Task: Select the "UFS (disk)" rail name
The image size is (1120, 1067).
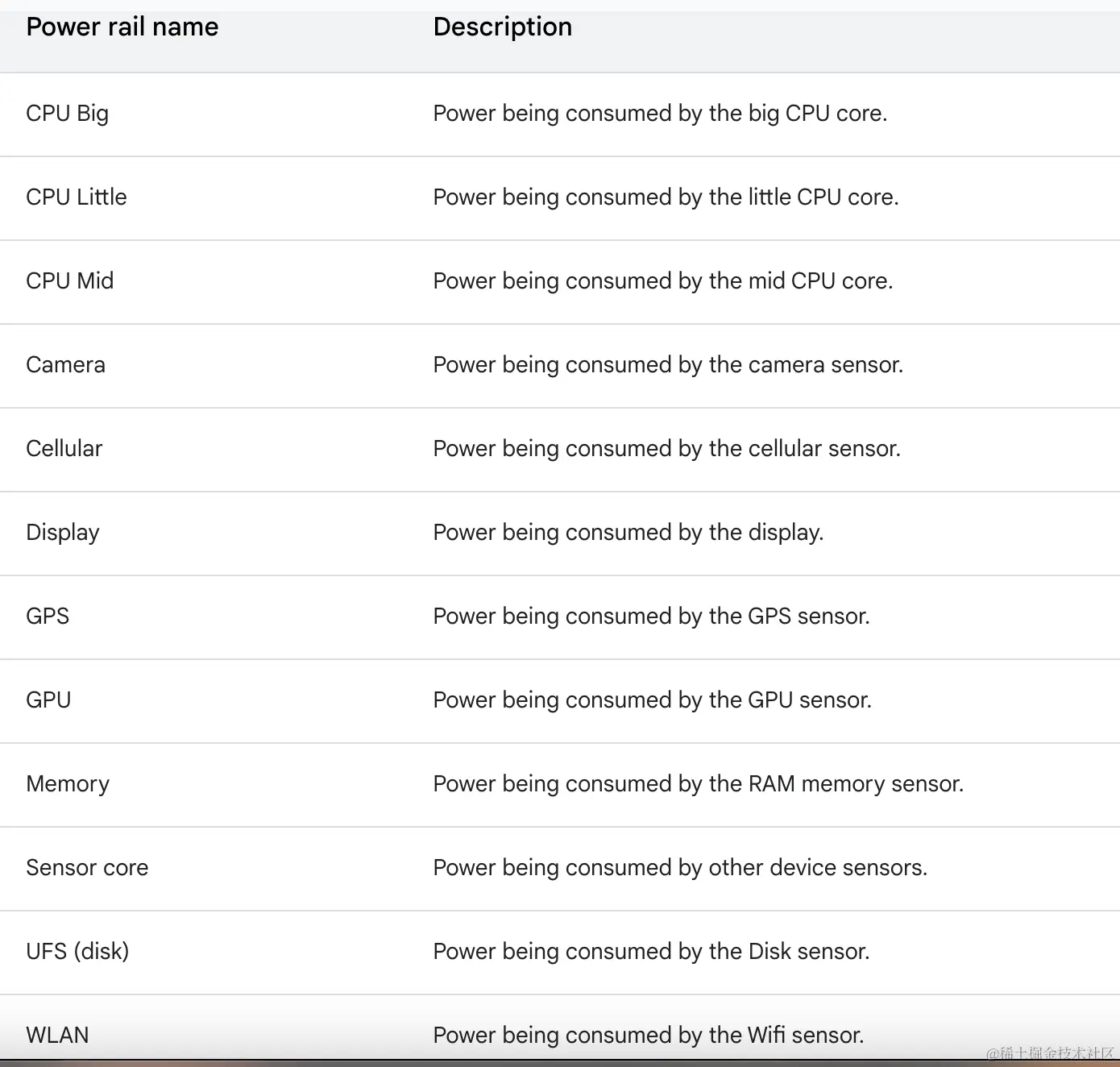Action: tap(77, 952)
